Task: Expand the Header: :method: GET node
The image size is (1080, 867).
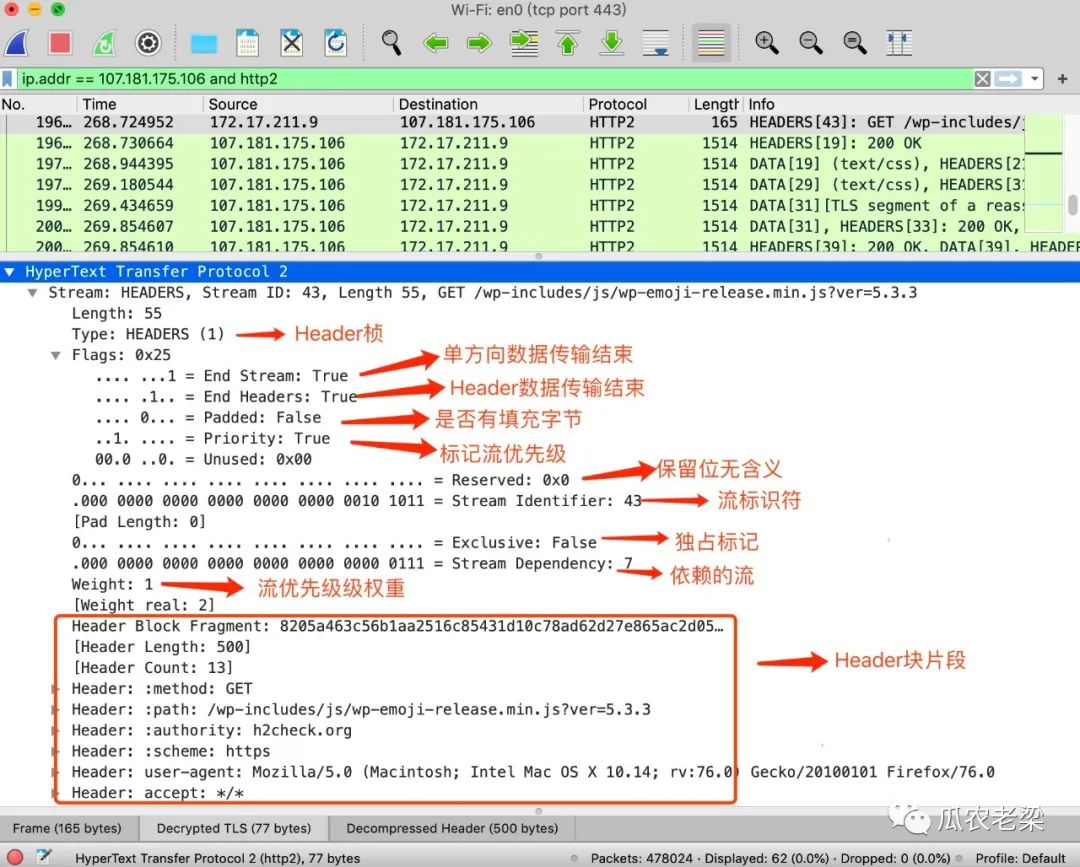Action: point(54,689)
